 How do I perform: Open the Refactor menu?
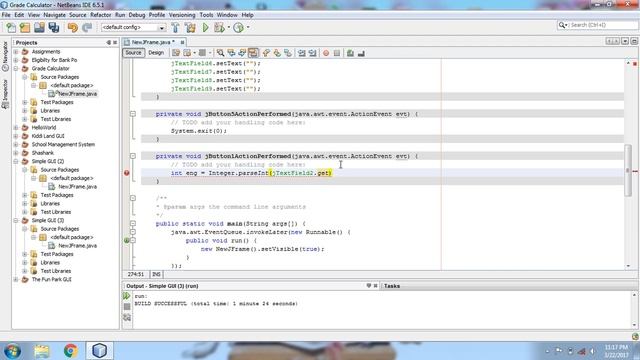pos(100,15)
